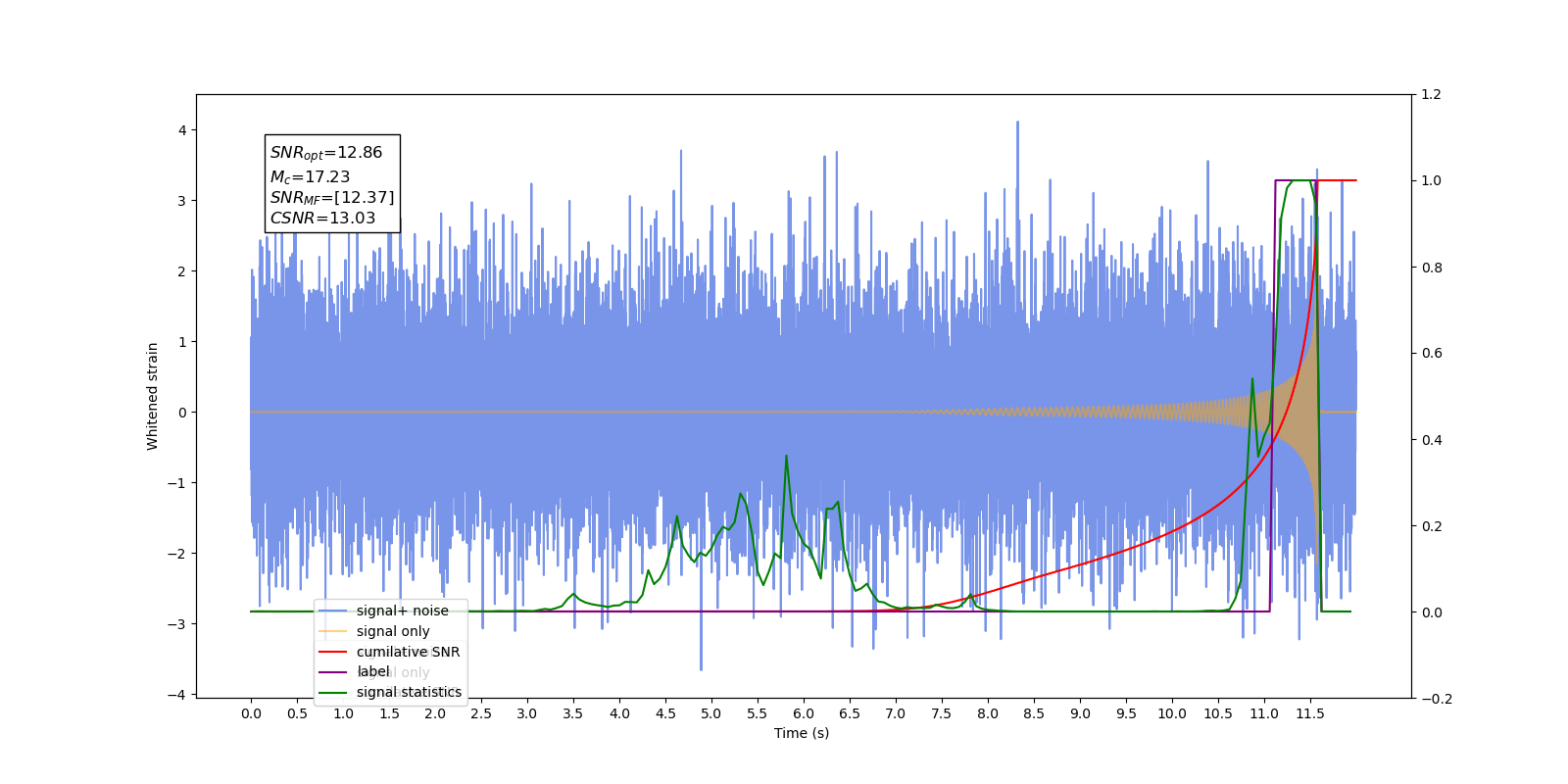The width and height of the screenshot is (1568, 784).
Task: Click the 'cumilative SNR' legend label
Action: (408, 652)
